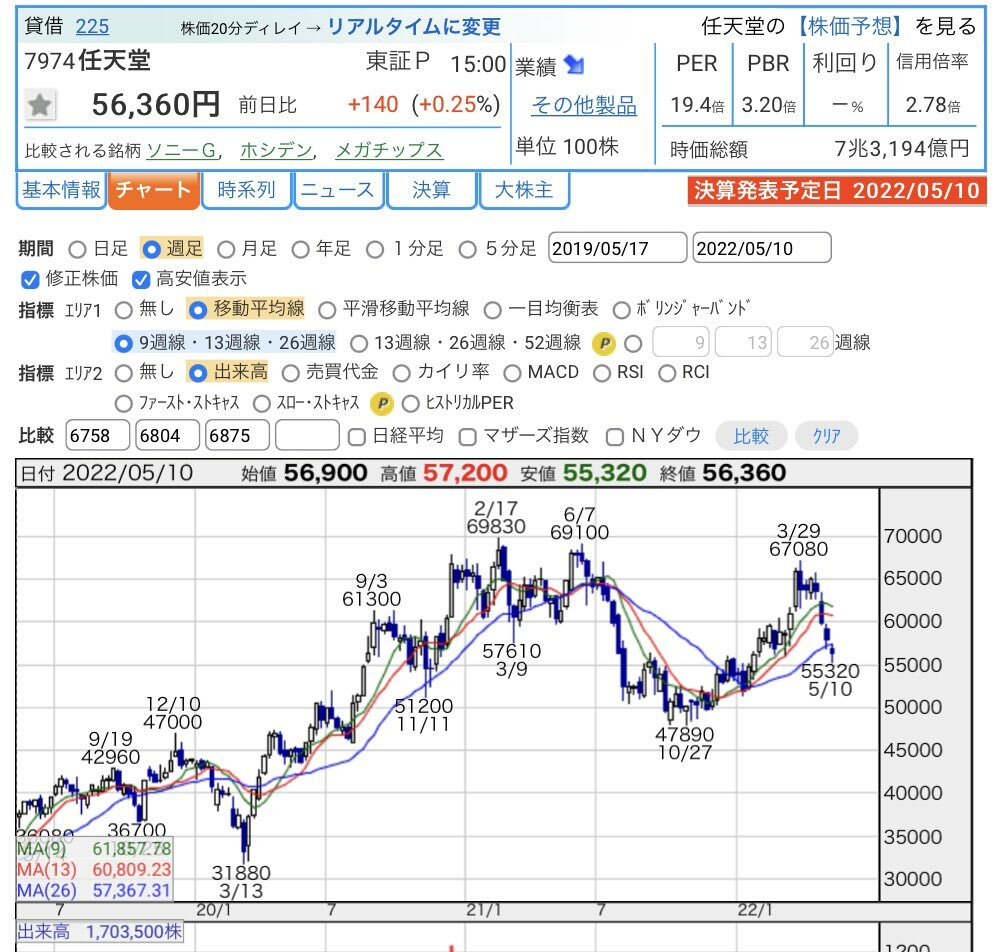This screenshot has width=992, height=952.
Task: Select the MACD indicator radio
Action: pos(512,373)
